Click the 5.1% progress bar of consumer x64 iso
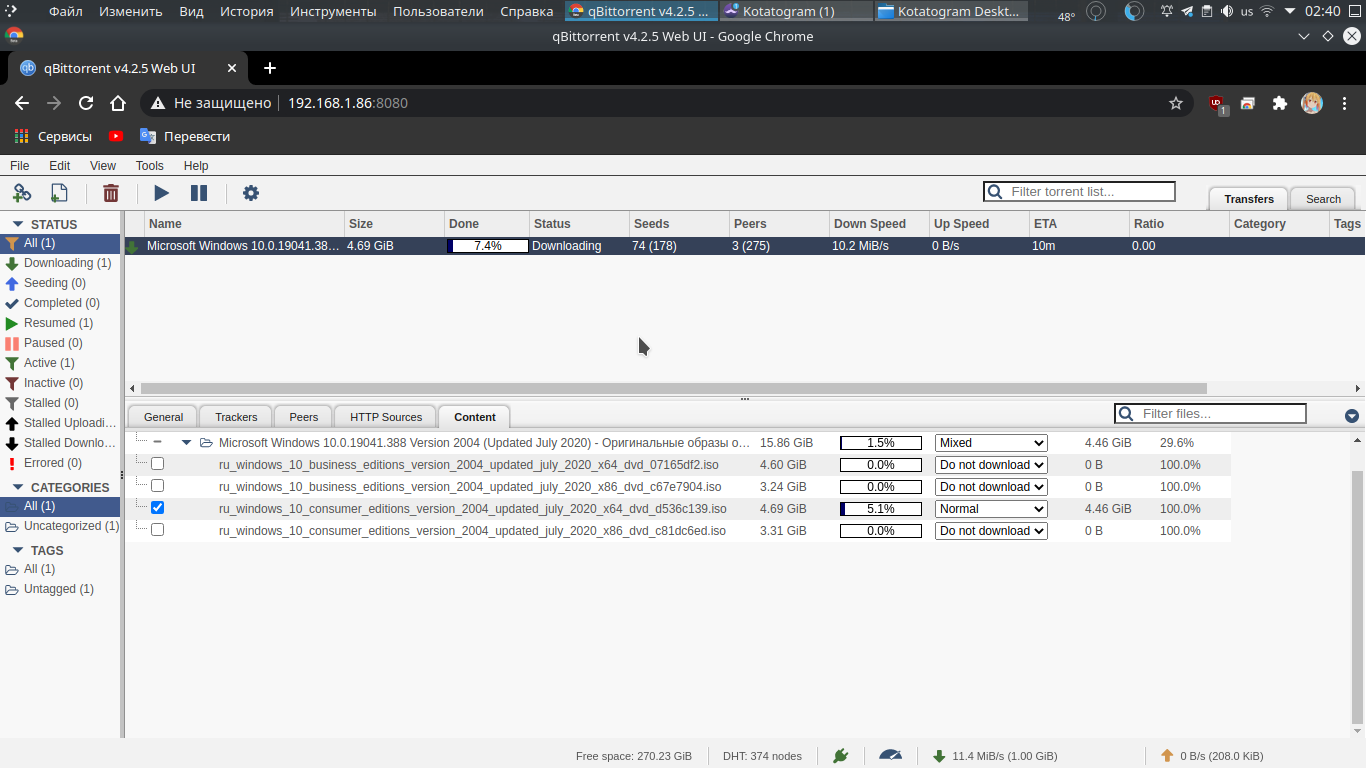Image resolution: width=1366 pixels, height=768 pixels. [x=881, y=509]
